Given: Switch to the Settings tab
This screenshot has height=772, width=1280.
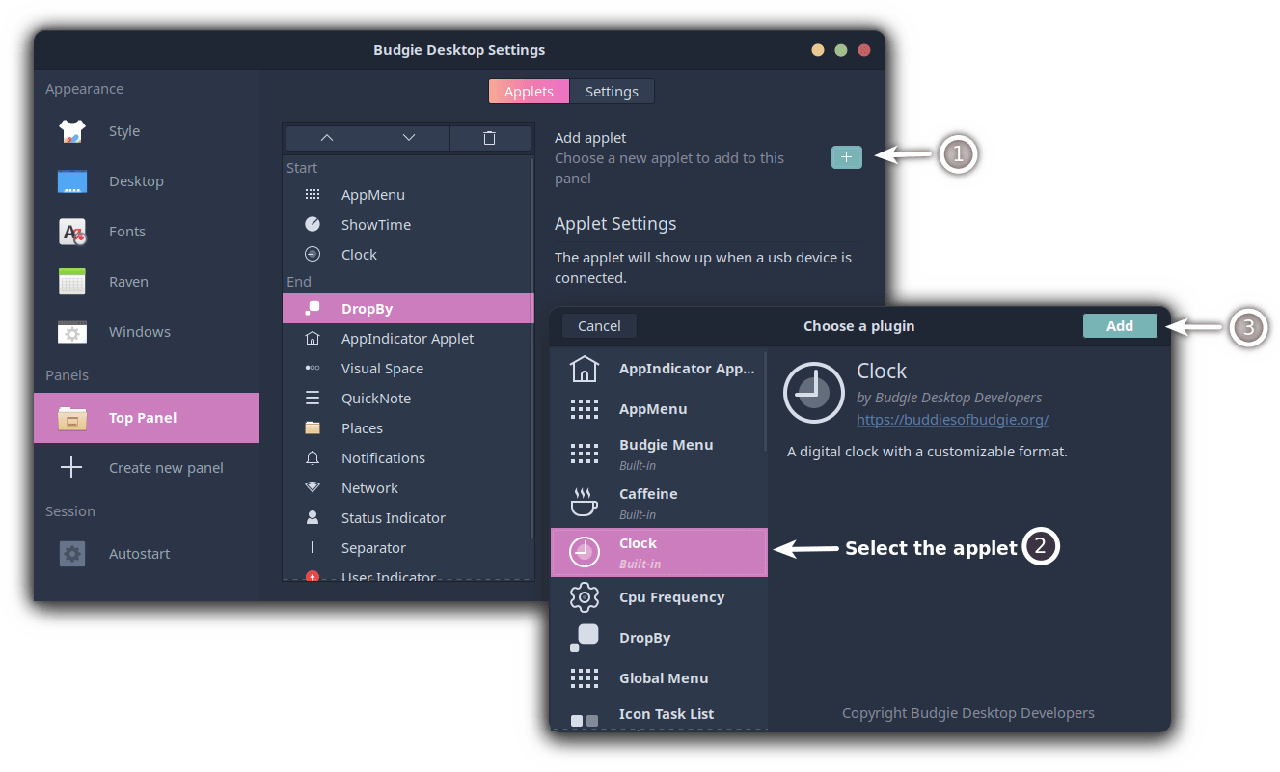Looking at the screenshot, I should pyautogui.click(x=611, y=92).
